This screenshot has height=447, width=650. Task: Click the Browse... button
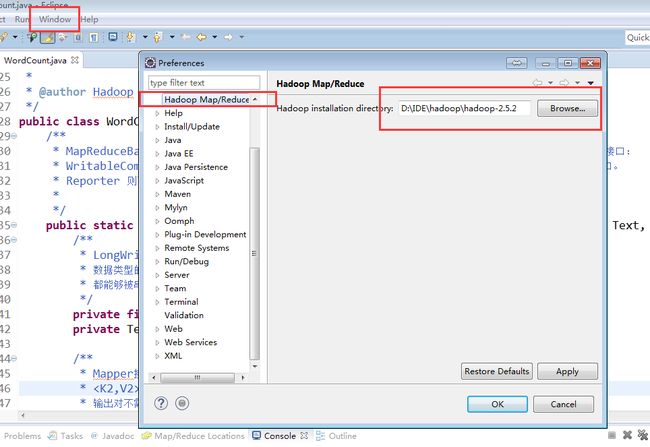click(568, 109)
